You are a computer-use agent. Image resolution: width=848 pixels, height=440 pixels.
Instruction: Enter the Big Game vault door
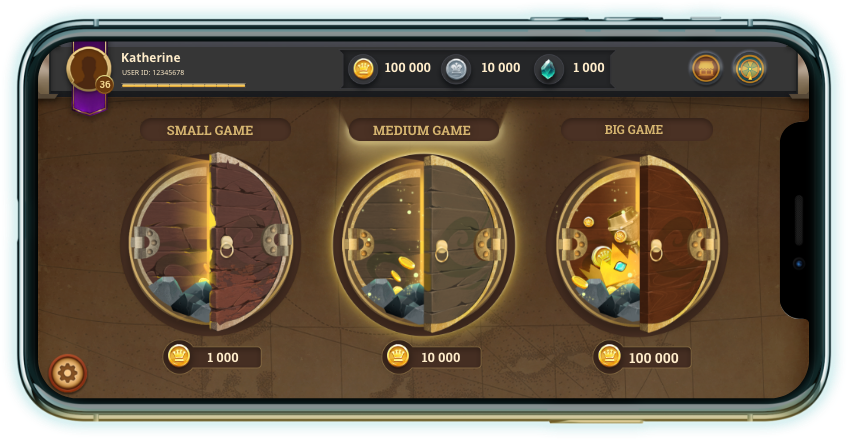[637, 244]
